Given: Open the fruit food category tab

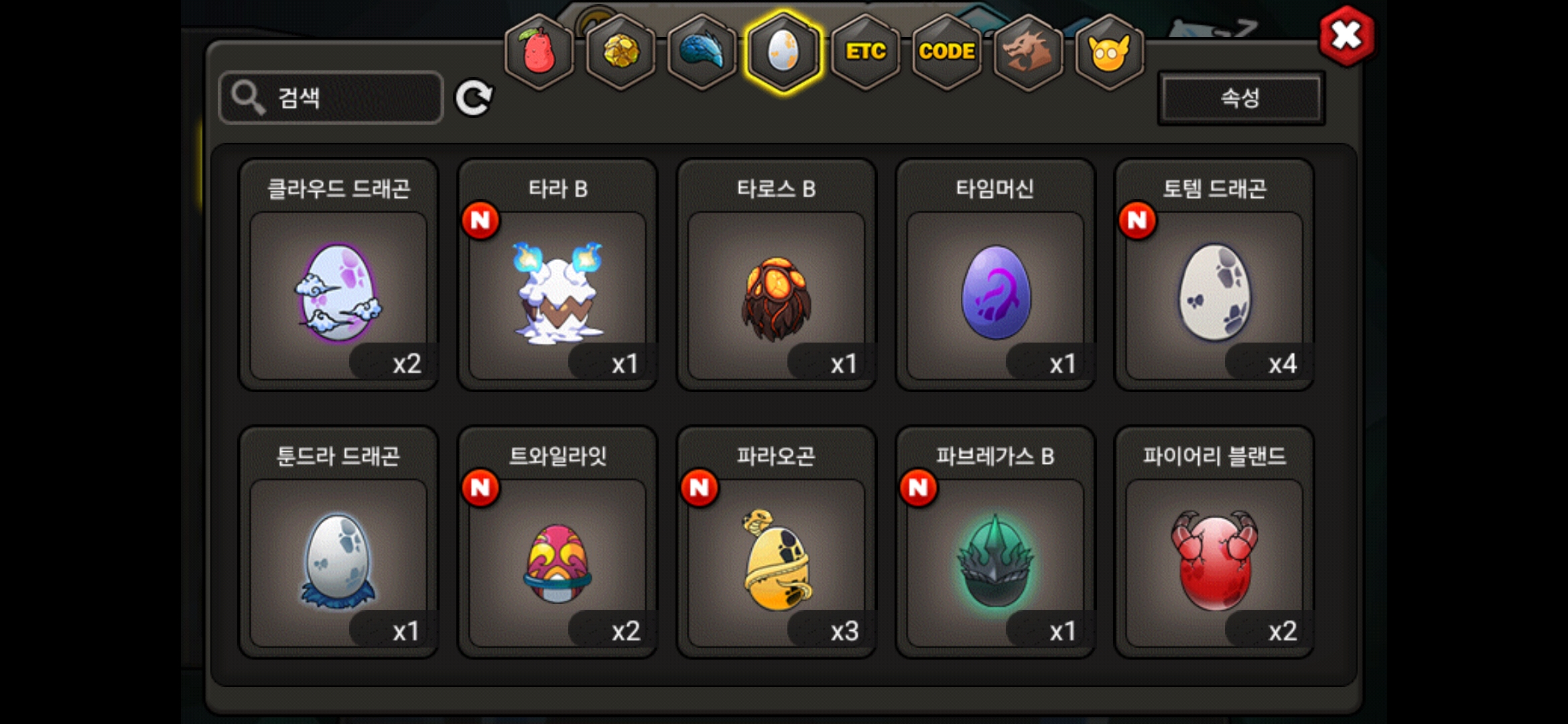Looking at the screenshot, I should pyautogui.click(x=539, y=52).
